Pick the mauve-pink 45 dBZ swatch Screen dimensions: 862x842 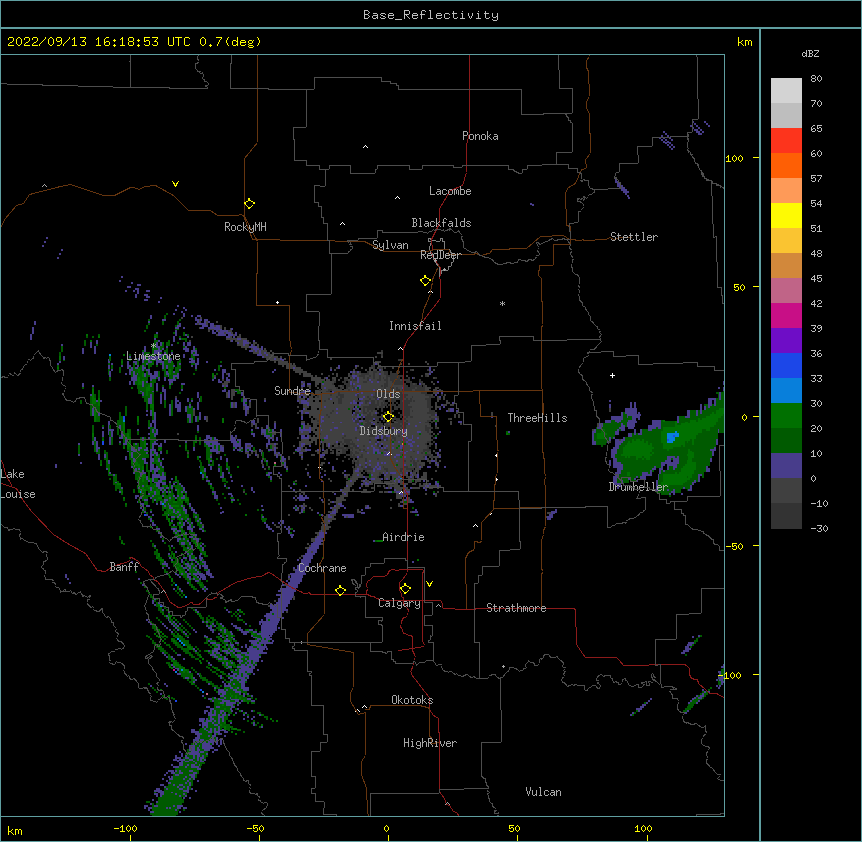(x=786, y=291)
